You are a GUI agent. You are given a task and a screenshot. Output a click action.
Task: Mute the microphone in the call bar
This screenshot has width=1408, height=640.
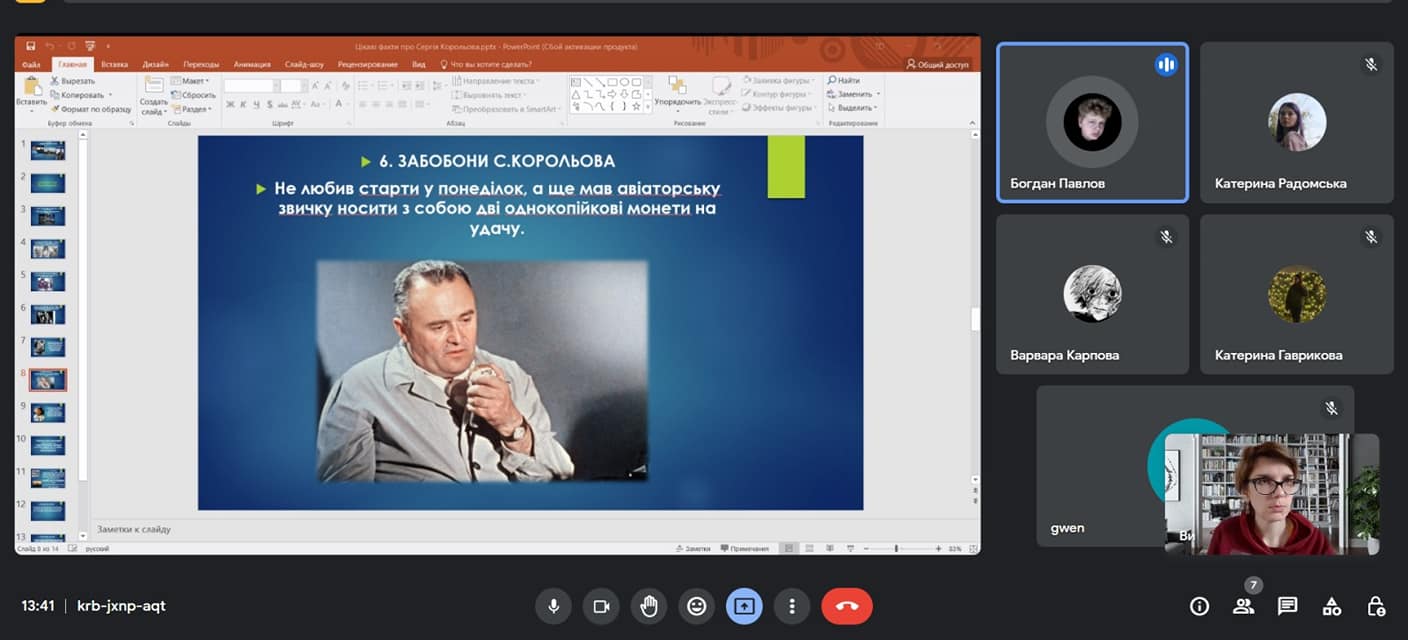coord(553,606)
